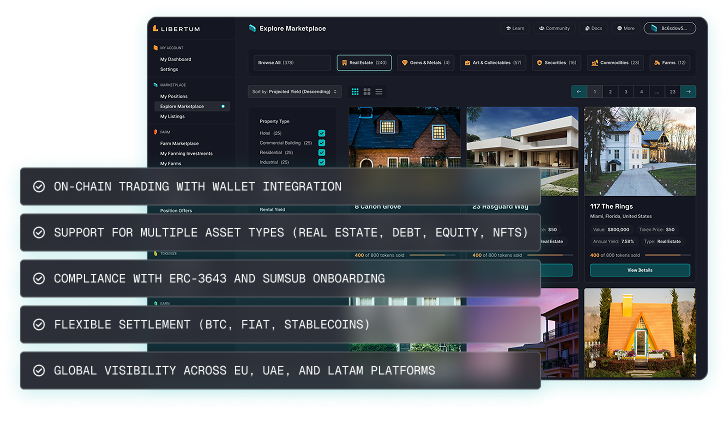728x426 pixels.
Task: Click the wallet avatar icon in header
Action: pos(654,28)
